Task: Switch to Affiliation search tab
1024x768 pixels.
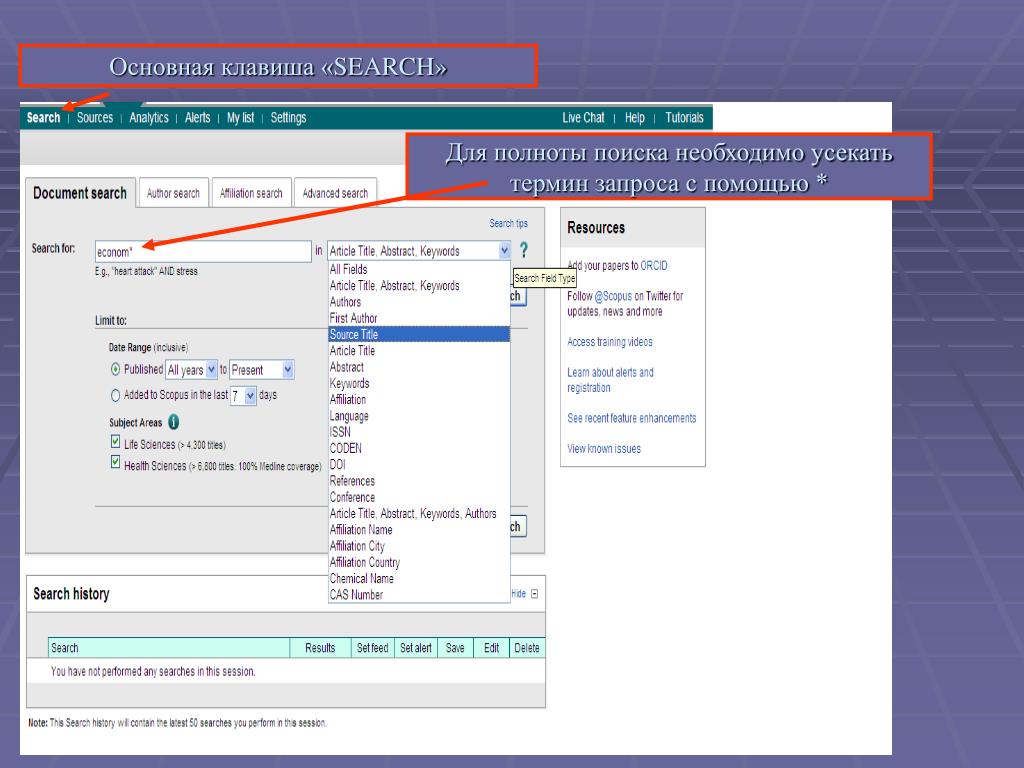Action: pyautogui.click(x=251, y=193)
